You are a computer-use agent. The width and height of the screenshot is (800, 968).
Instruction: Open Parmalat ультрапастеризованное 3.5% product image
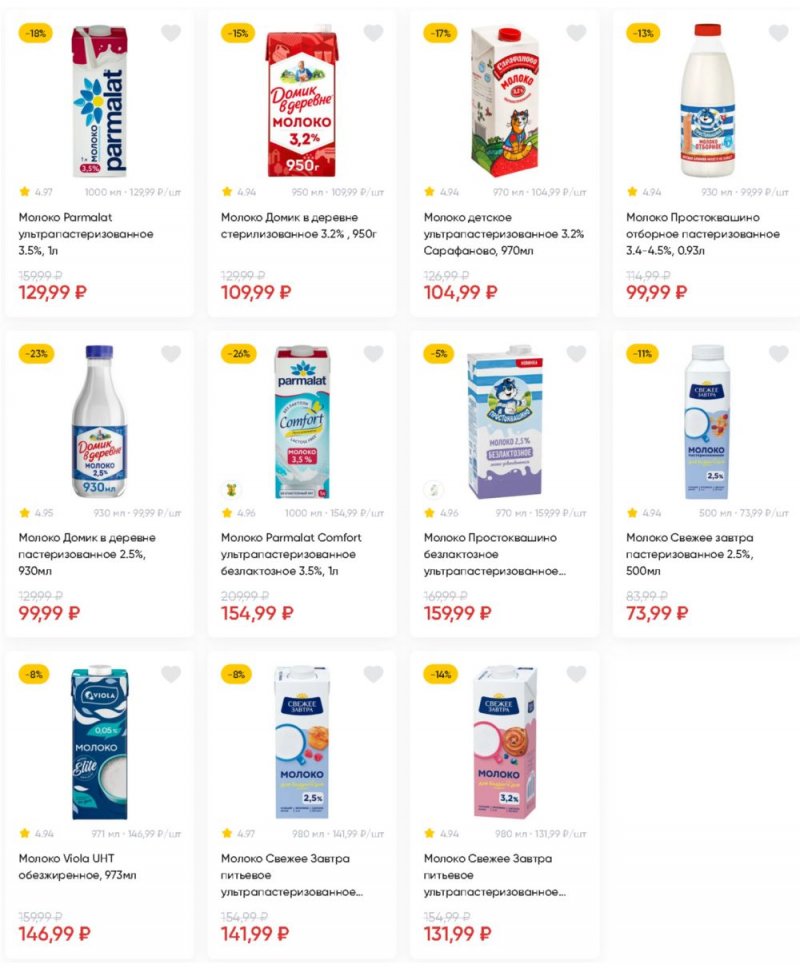99,101
